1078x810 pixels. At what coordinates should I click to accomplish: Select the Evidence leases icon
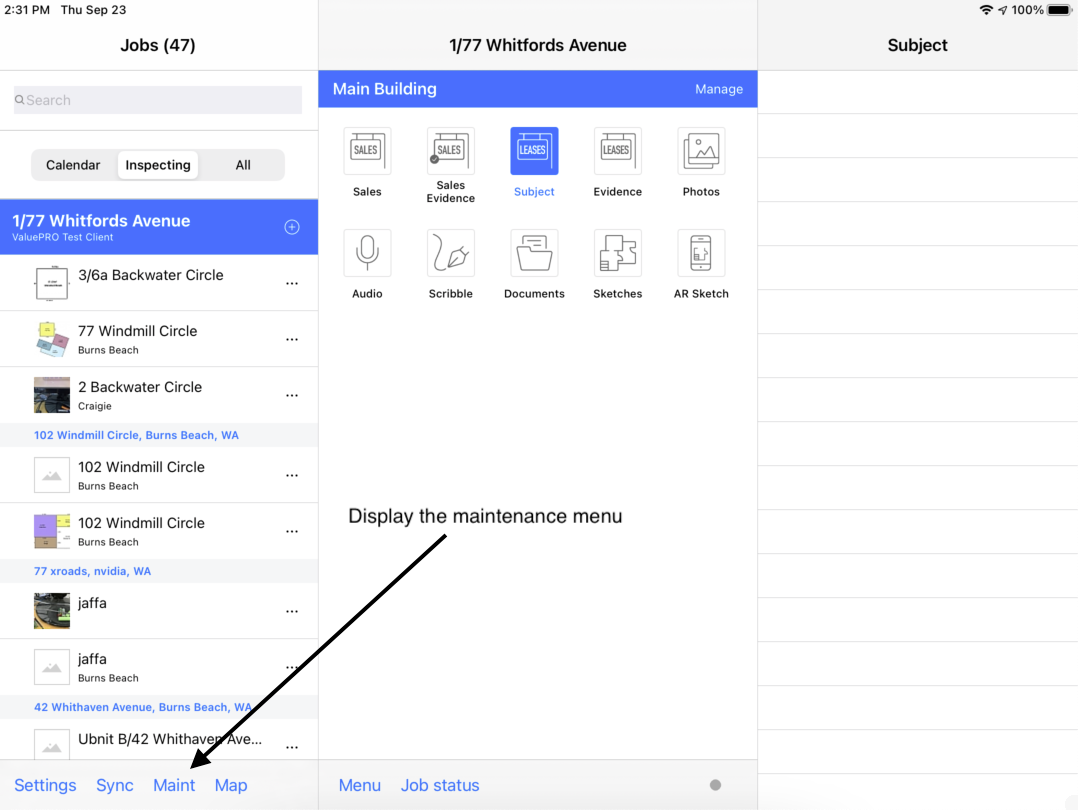click(617, 152)
